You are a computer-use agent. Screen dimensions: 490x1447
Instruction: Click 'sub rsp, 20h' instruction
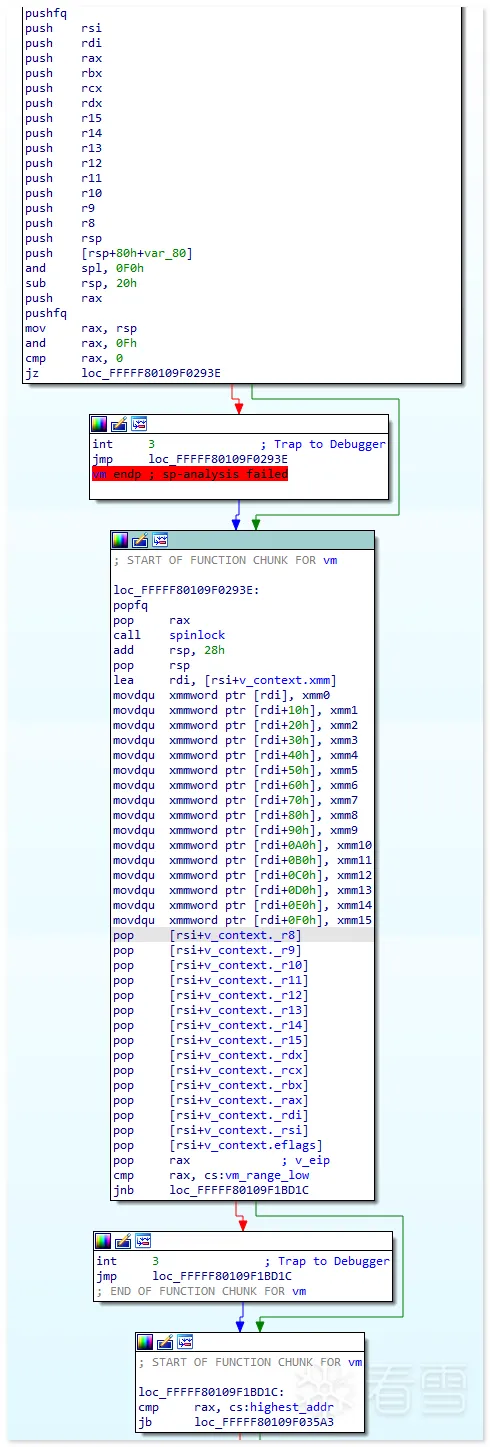(81, 283)
